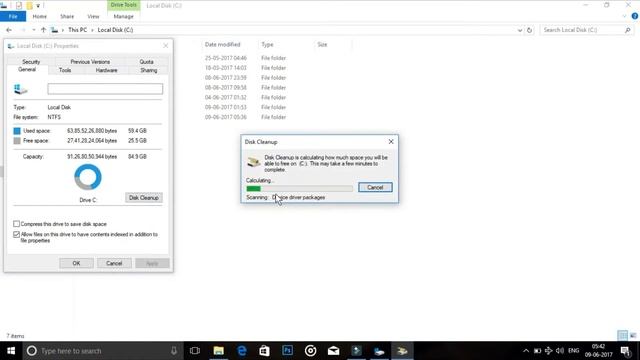Switch to large icons view

click(x=633, y=336)
